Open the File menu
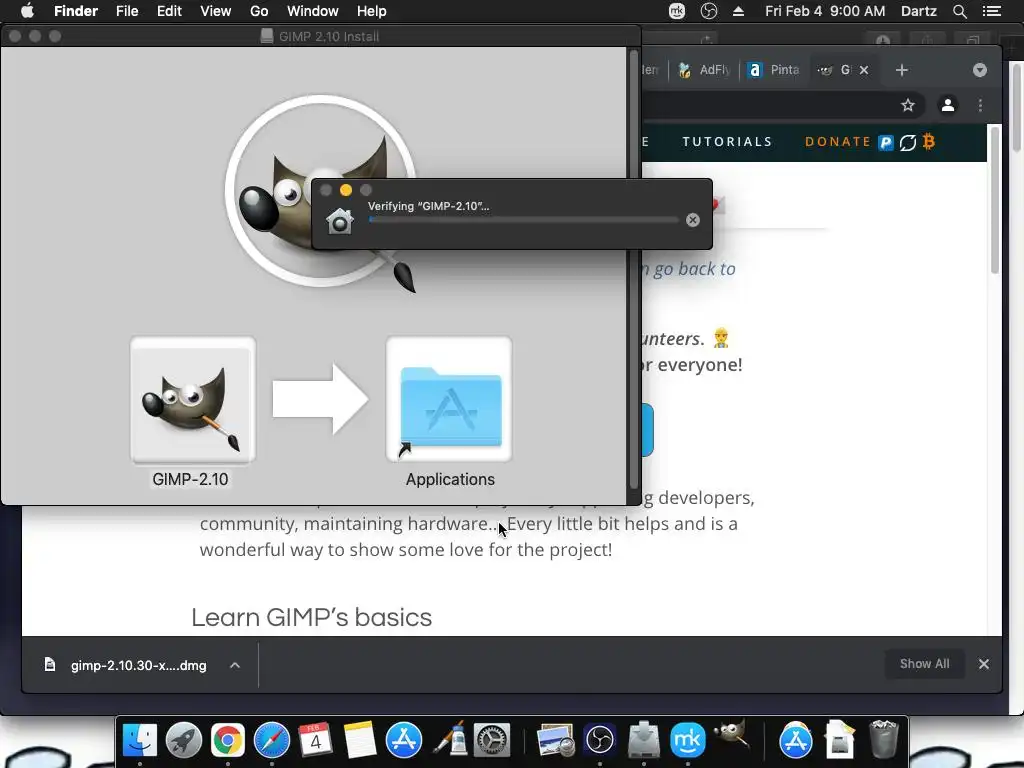Image resolution: width=1024 pixels, height=768 pixels. [x=127, y=11]
